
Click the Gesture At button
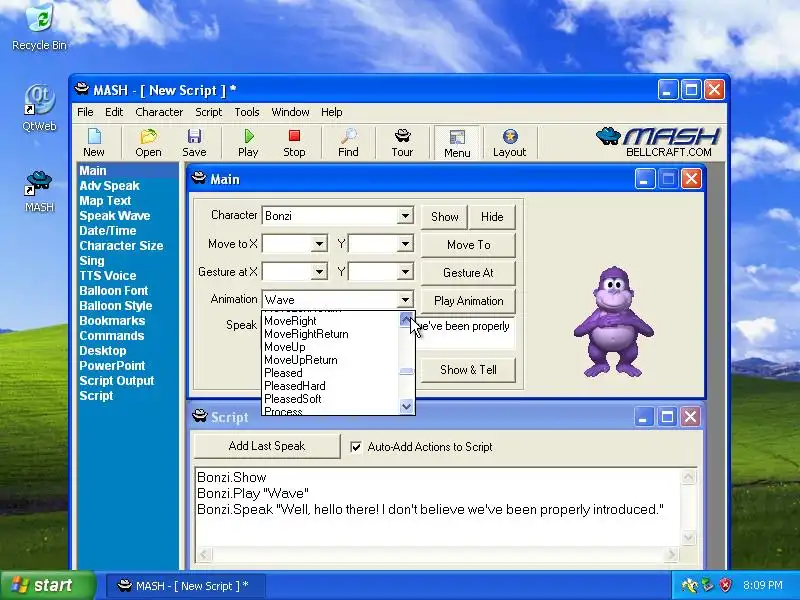coord(468,273)
